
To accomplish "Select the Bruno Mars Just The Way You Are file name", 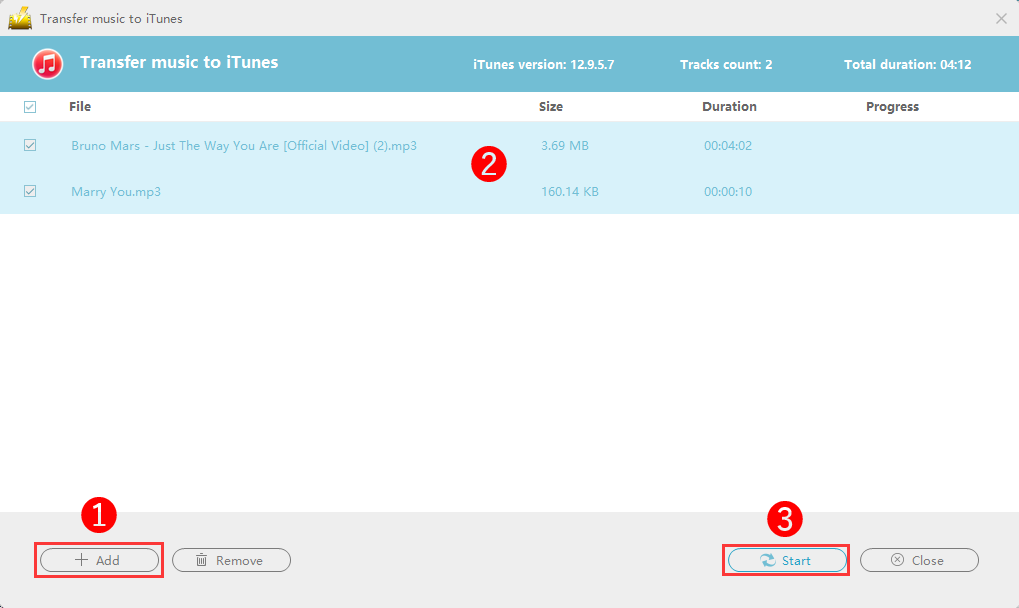I will 244,146.
